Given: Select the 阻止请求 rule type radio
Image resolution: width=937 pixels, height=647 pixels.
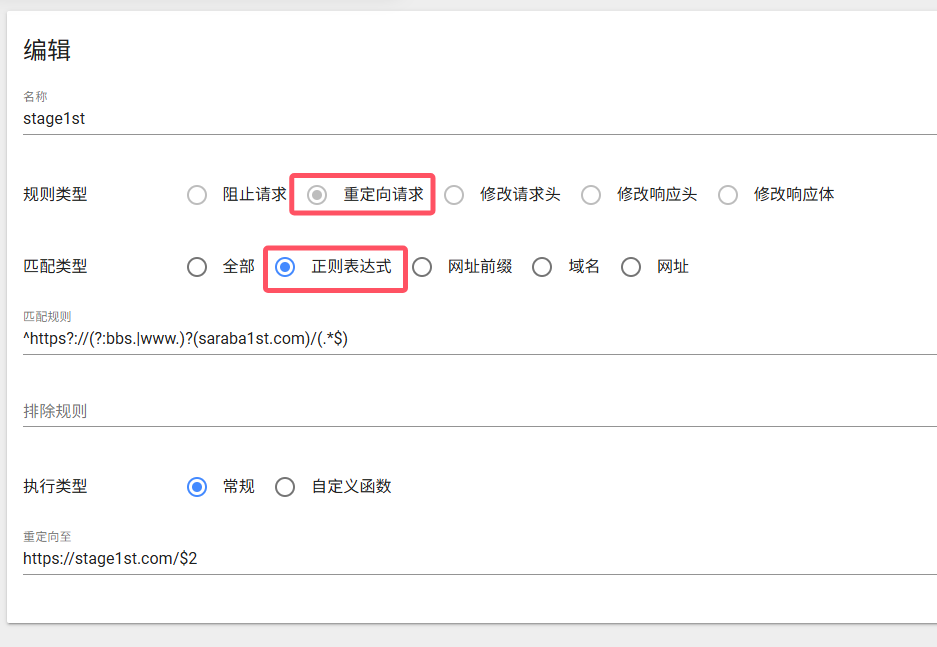Looking at the screenshot, I should [x=197, y=195].
